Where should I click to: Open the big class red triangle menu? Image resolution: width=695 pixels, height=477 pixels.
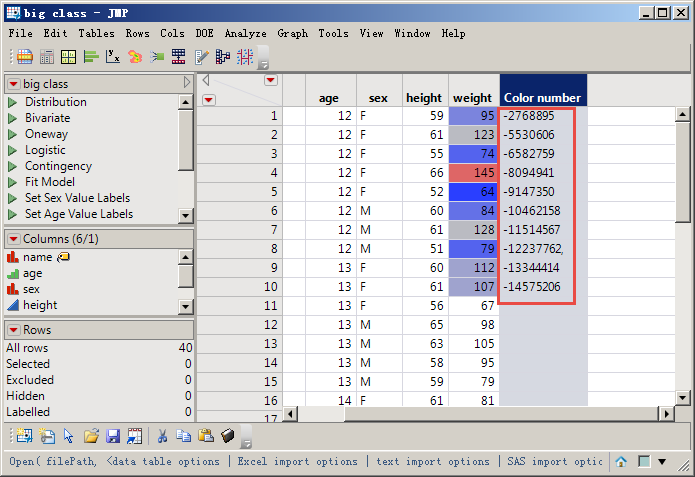[13, 84]
